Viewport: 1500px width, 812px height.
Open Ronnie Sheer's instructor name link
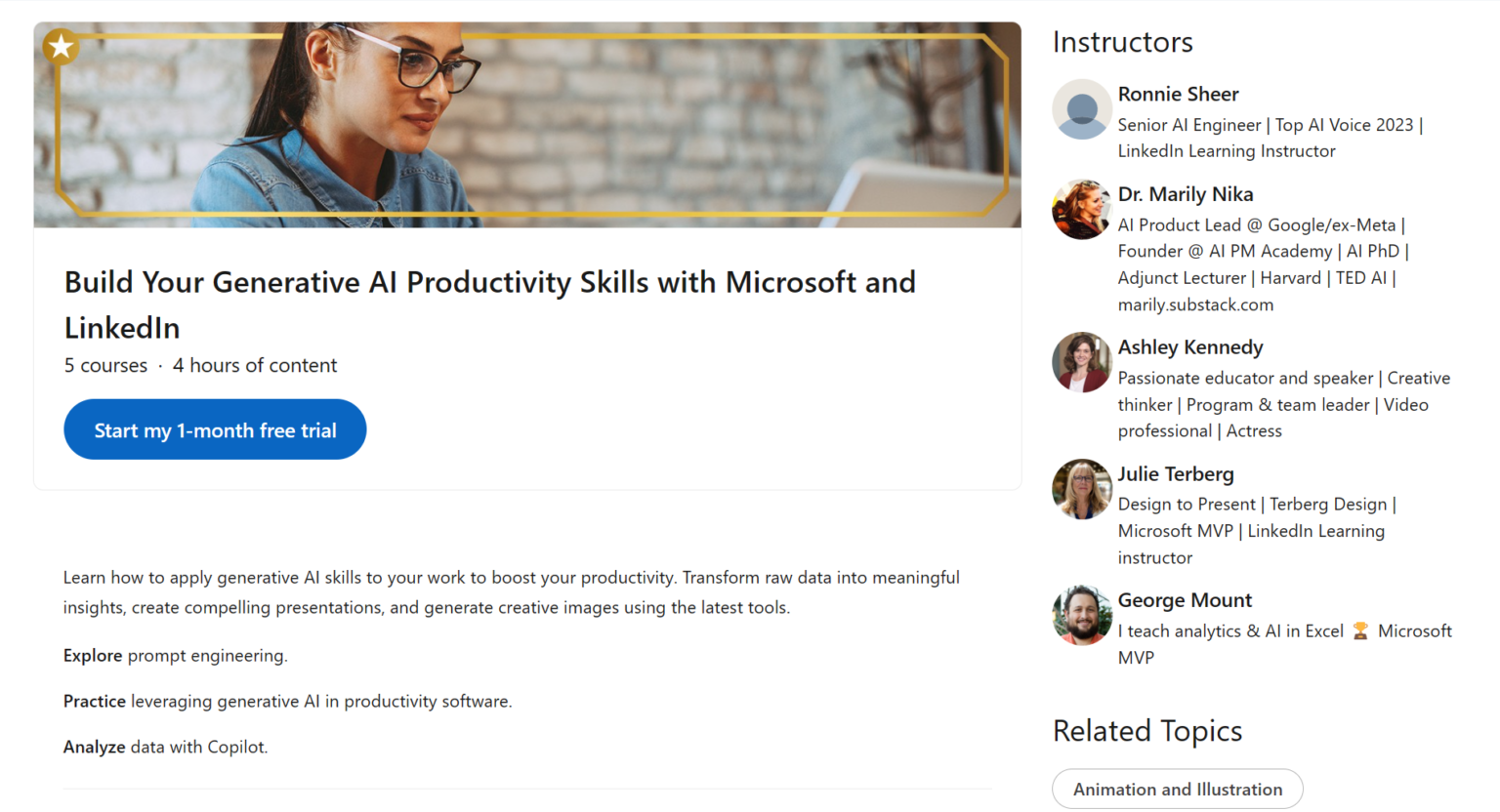tap(1178, 95)
